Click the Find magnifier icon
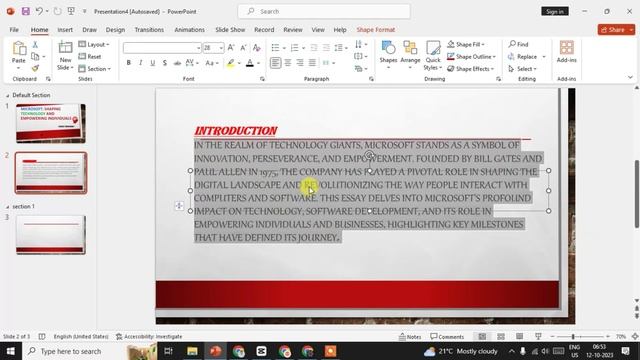 512,44
